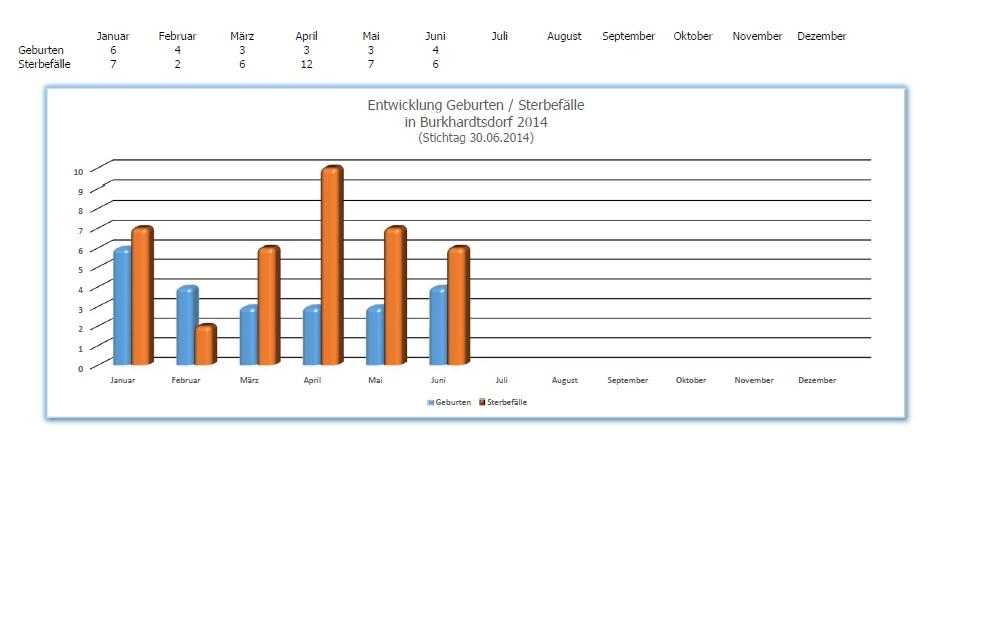Click the 'Sterbefälle' legend text label
This screenshot has width=1008, height=630.
(507, 402)
